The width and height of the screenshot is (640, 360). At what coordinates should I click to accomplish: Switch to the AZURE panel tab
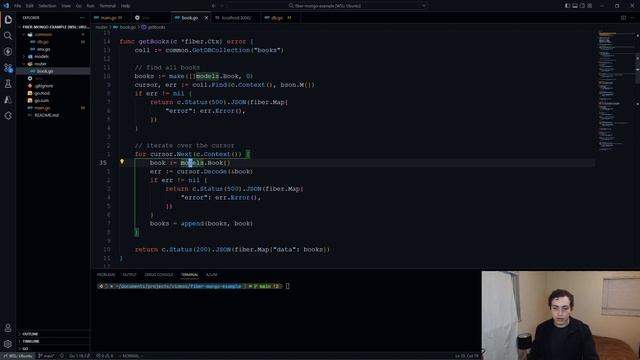point(211,275)
